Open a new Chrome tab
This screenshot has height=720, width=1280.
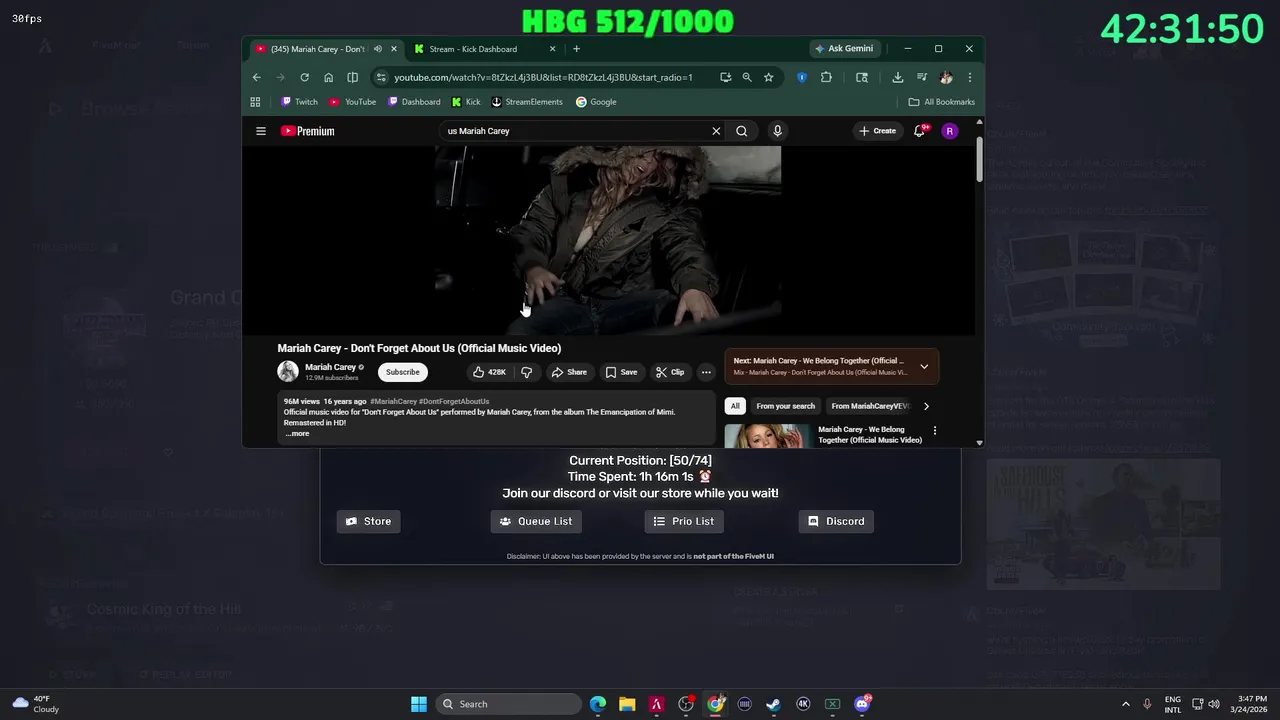coord(576,49)
